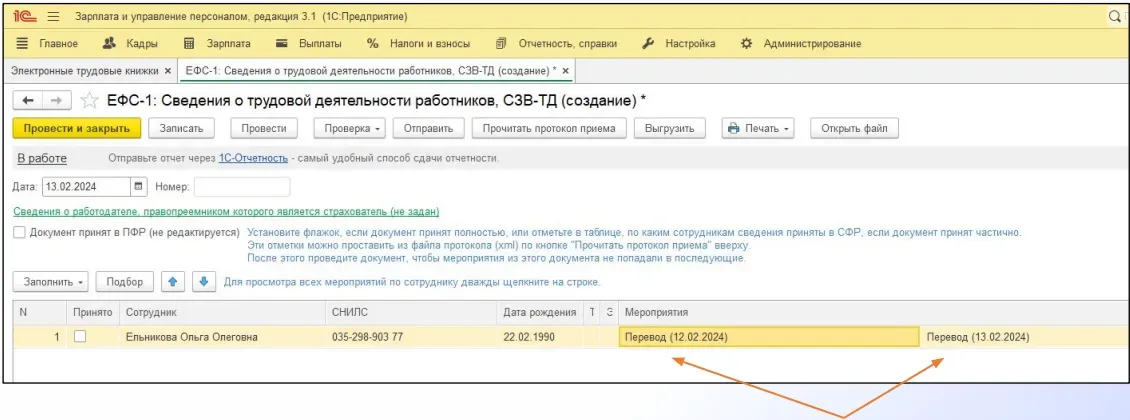The height and width of the screenshot is (420, 1130).
Task: Go forward with the right arrow button
Action: click(x=57, y=100)
